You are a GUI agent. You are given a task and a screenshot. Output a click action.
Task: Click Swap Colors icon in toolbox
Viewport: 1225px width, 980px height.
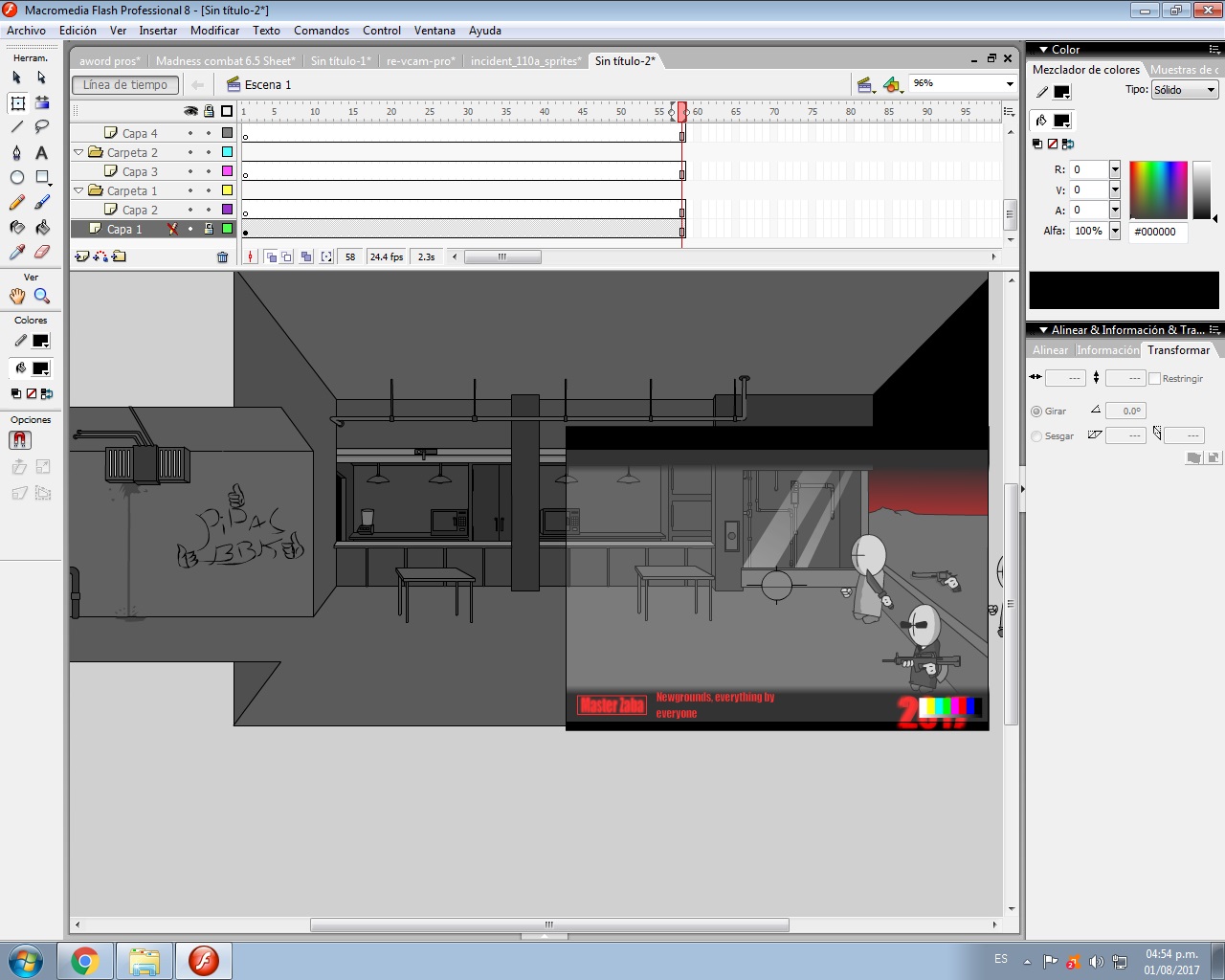[48, 393]
